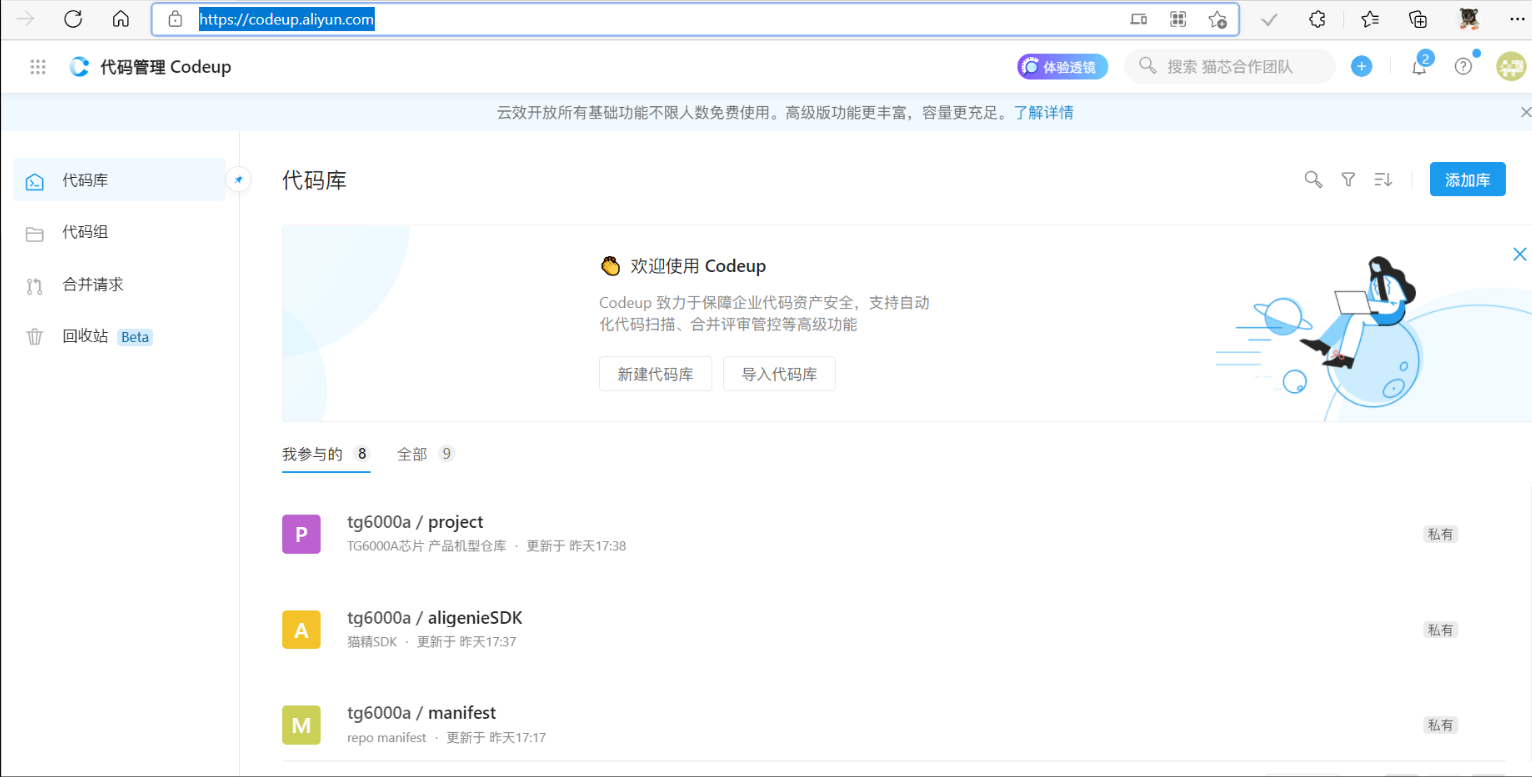Click the browser address bar URL
Viewport: 1532px width, 777px height.
click(286, 19)
